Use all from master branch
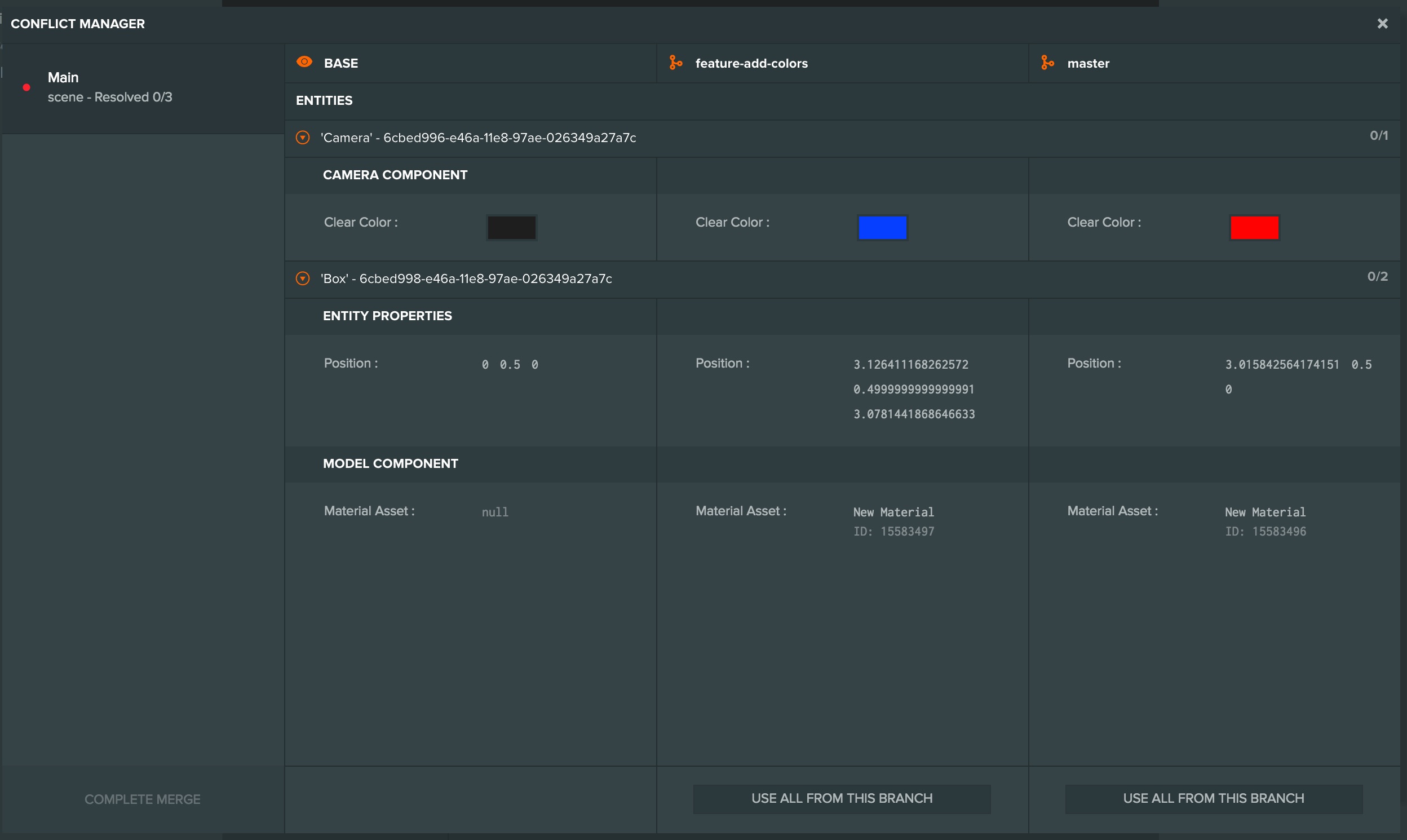Image resolution: width=1407 pixels, height=840 pixels. 1214,799
